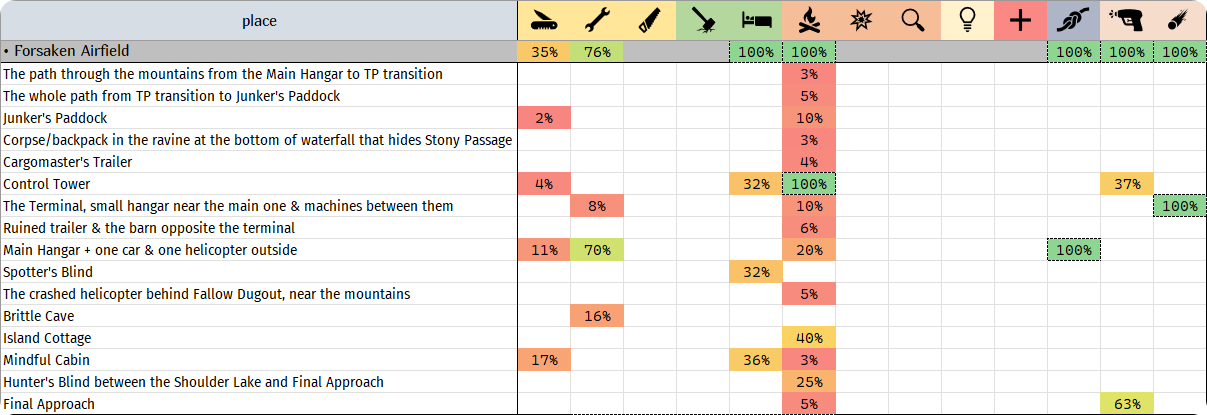Click the red plus column icon

[1020, 21]
